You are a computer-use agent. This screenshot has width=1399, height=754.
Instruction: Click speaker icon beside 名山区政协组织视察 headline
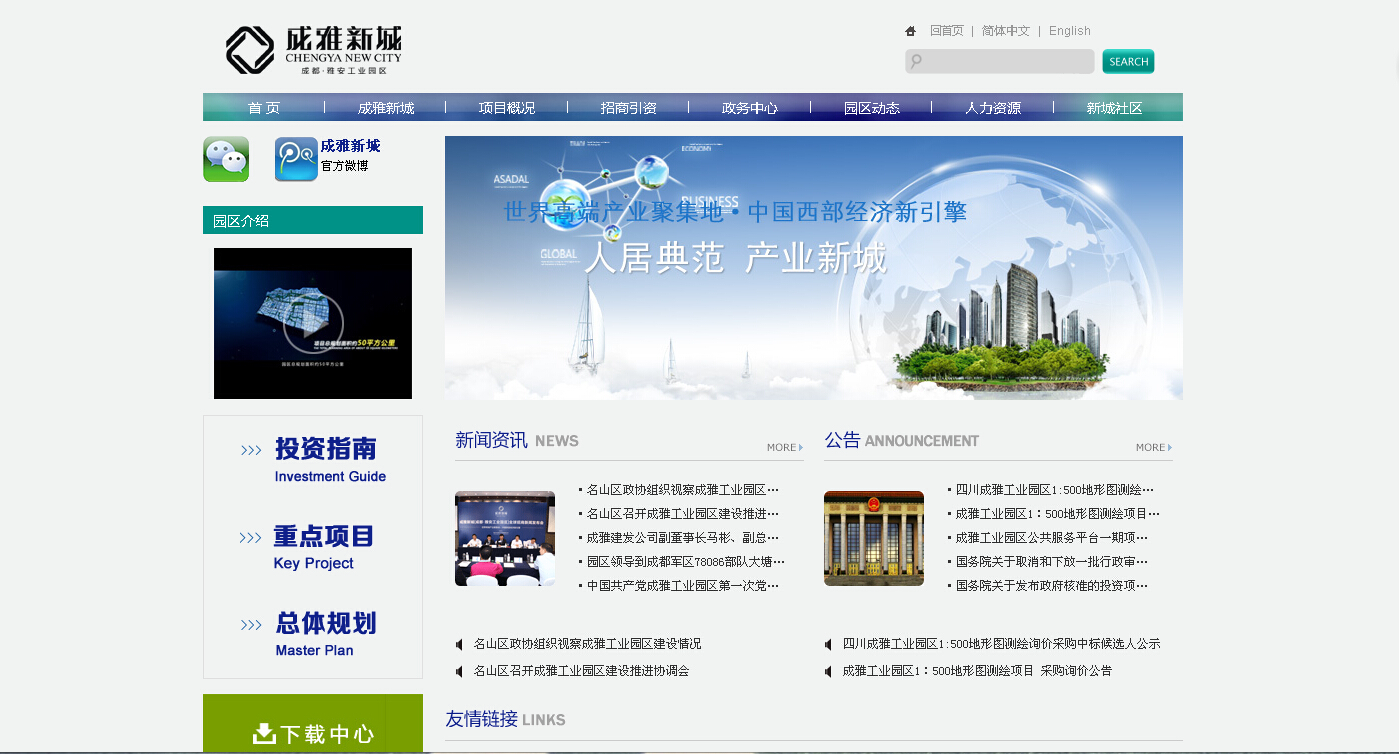(x=460, y=644)
